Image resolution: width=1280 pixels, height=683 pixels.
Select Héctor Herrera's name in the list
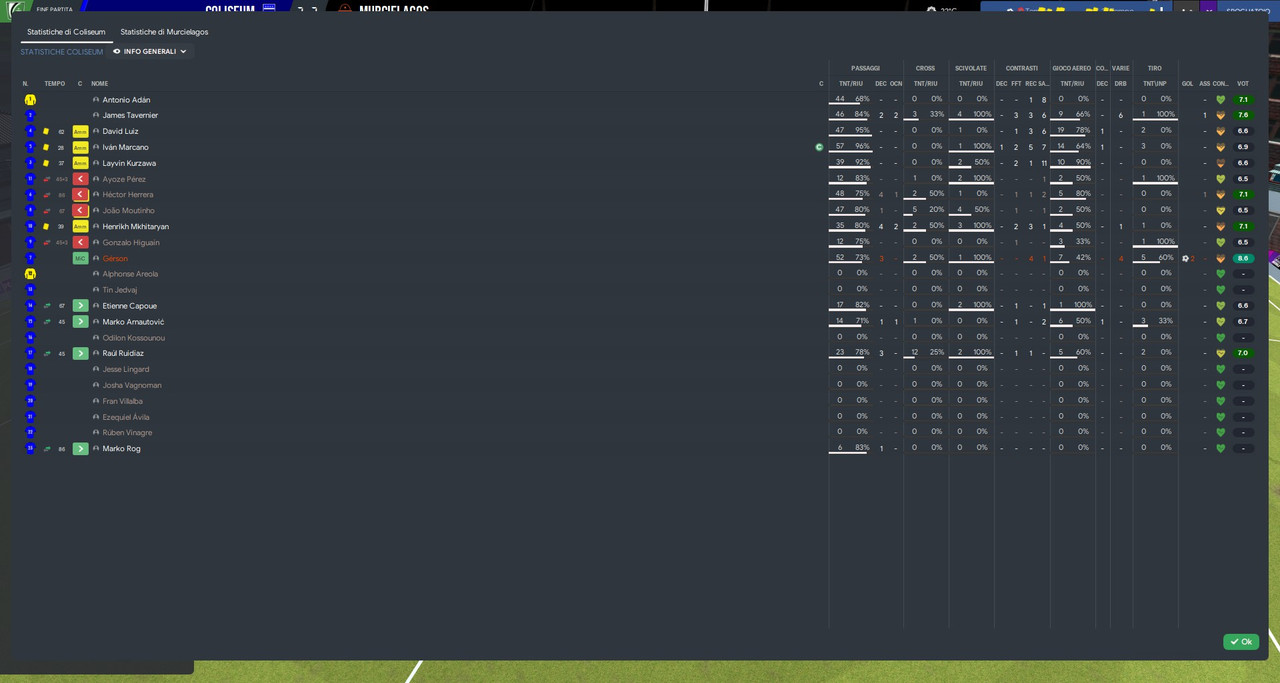[x=127, y=195]
